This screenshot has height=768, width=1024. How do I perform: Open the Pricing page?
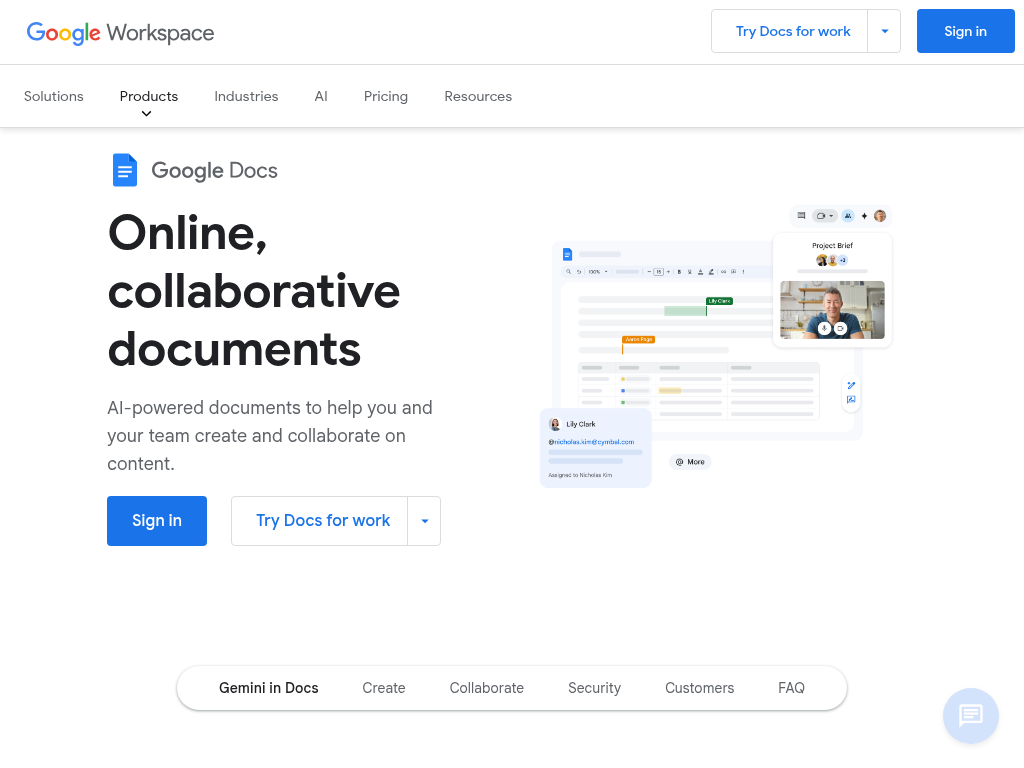tap(386, 96)
